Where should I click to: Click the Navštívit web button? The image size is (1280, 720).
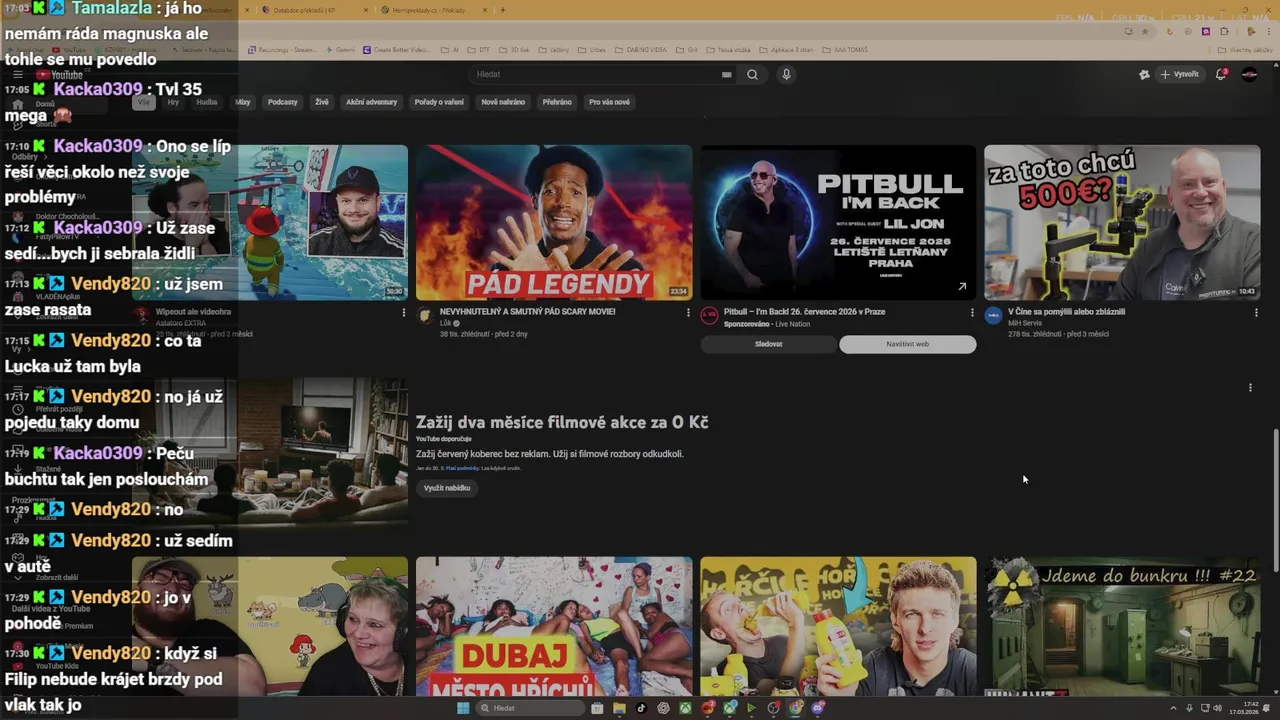coord(908,344)
